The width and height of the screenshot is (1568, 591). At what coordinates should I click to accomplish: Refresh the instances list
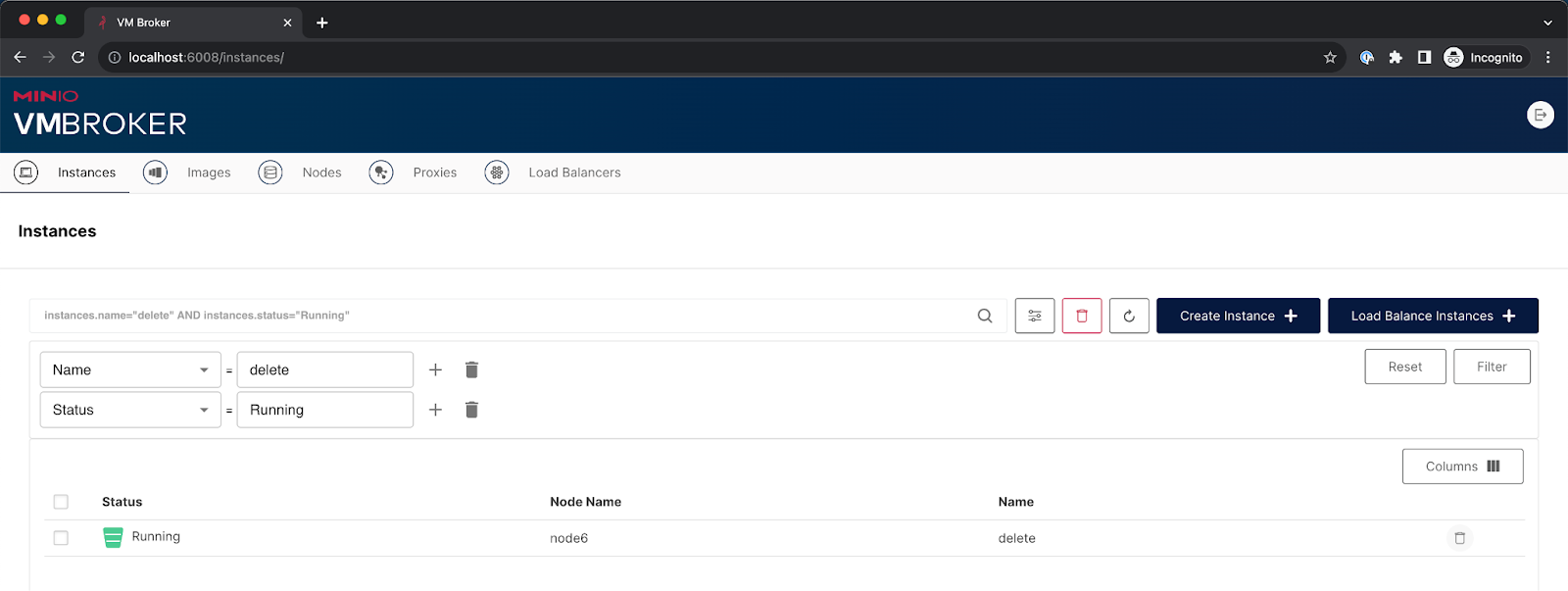click(x=1128, y=316)
